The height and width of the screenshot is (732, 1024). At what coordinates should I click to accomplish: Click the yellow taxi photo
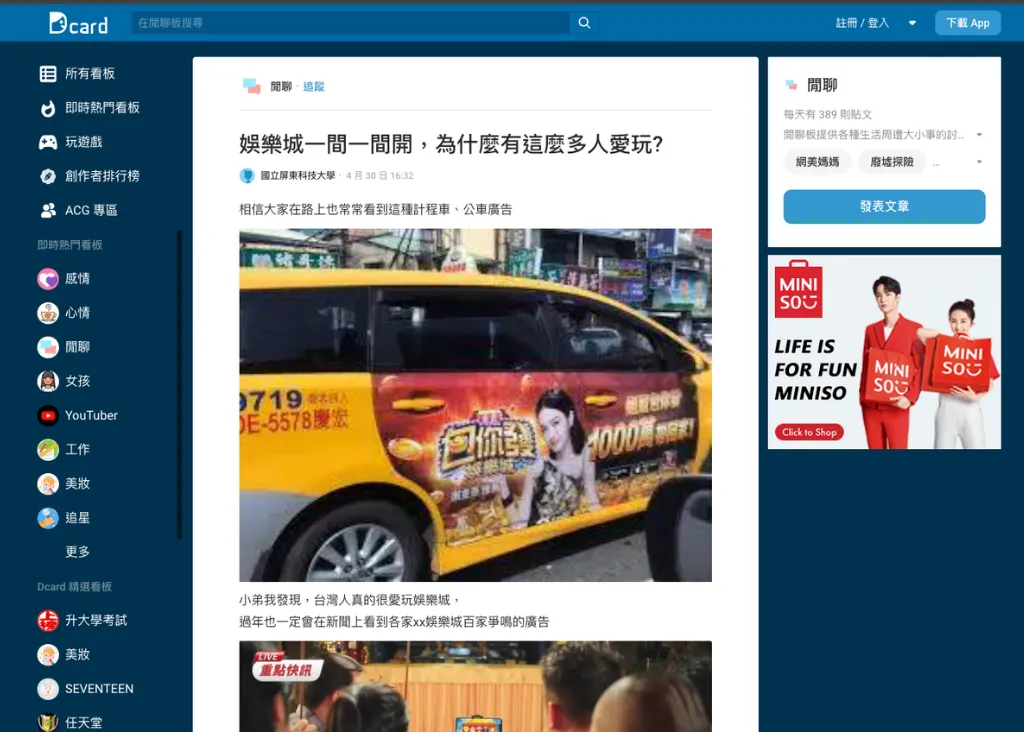tap(475, 405)
